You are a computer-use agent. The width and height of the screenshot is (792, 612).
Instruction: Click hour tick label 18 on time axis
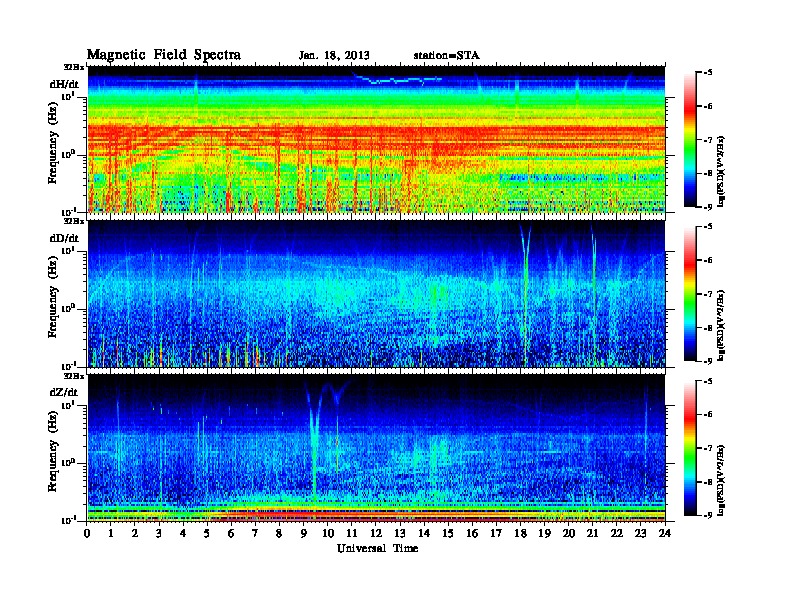[x=520, y=533]
